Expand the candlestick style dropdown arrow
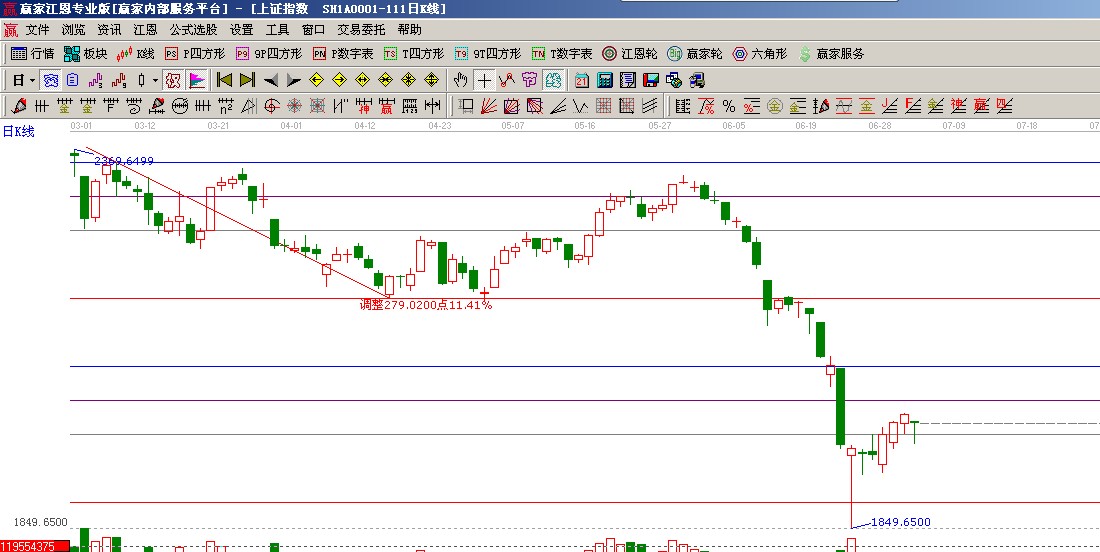The image size is (1100, 552). tap(154, 80)
